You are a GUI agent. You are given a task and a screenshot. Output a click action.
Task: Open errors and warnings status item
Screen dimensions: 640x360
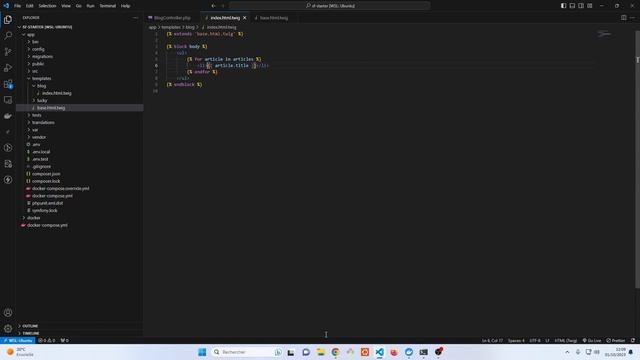[47, 340]
